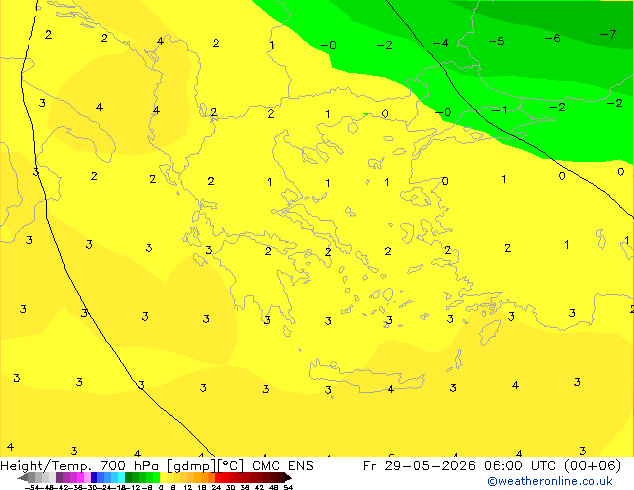
Task: Click the '54' label under colour scale
Action: coord(288,487)
